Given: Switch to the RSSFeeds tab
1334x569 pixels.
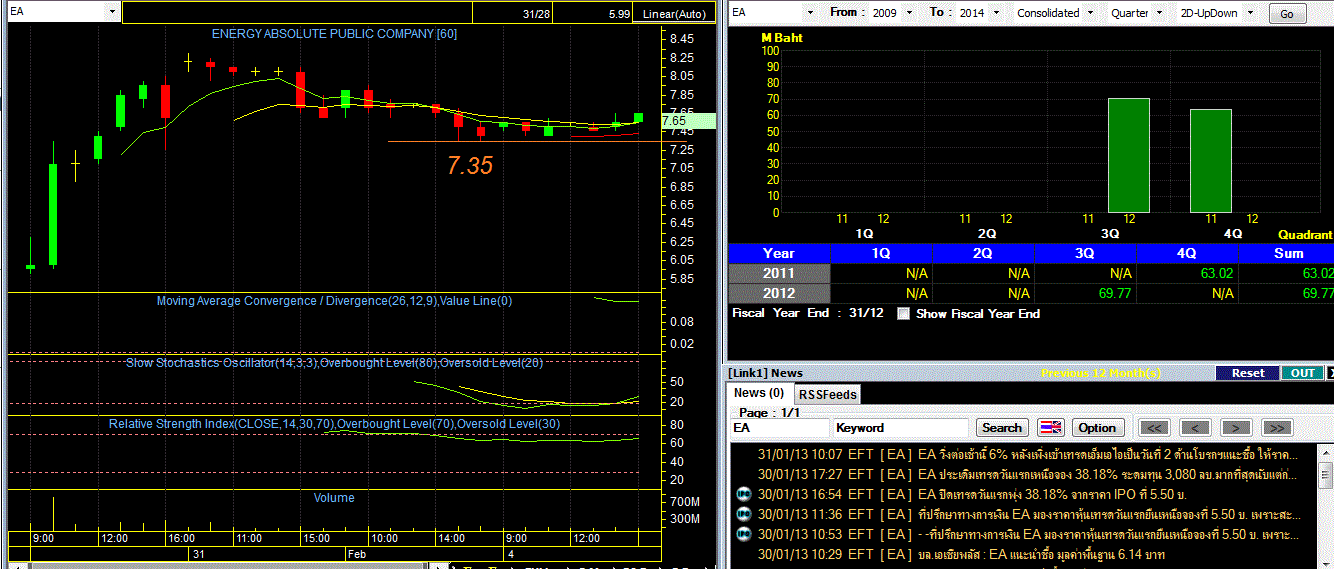Looking at the screenshot, I should [827, 394].
